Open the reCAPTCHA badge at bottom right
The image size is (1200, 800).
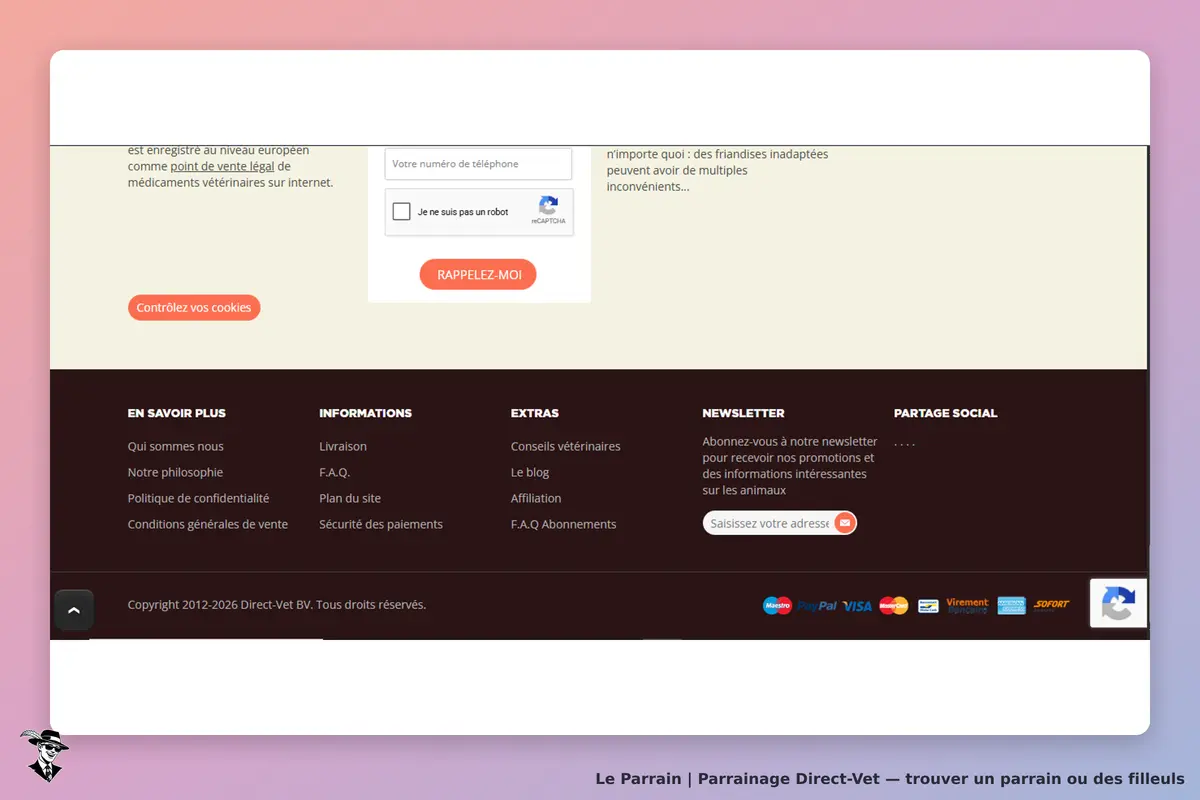[x=1118, y=603]
